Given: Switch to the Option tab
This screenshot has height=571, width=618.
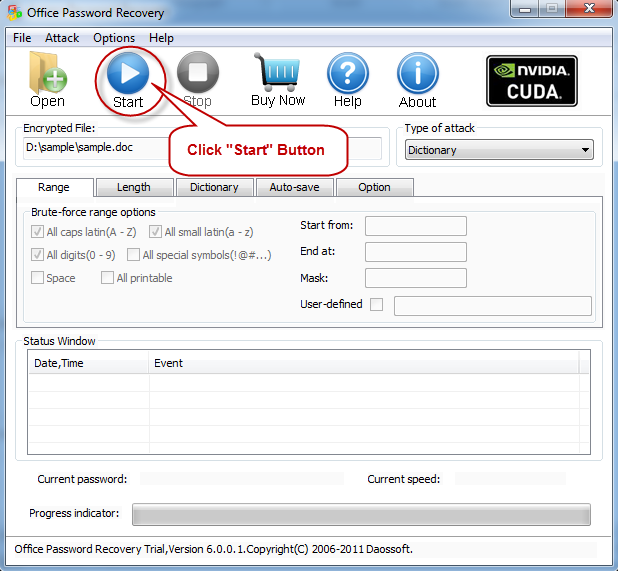Looking at the screenshot, I should click(374, 187).
